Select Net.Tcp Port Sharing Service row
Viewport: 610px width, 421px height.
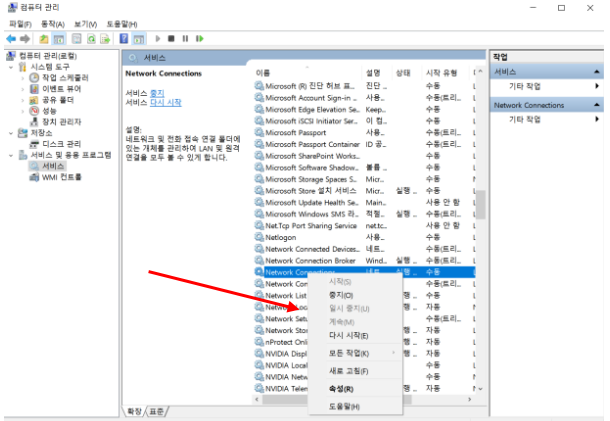click(364, 225)
